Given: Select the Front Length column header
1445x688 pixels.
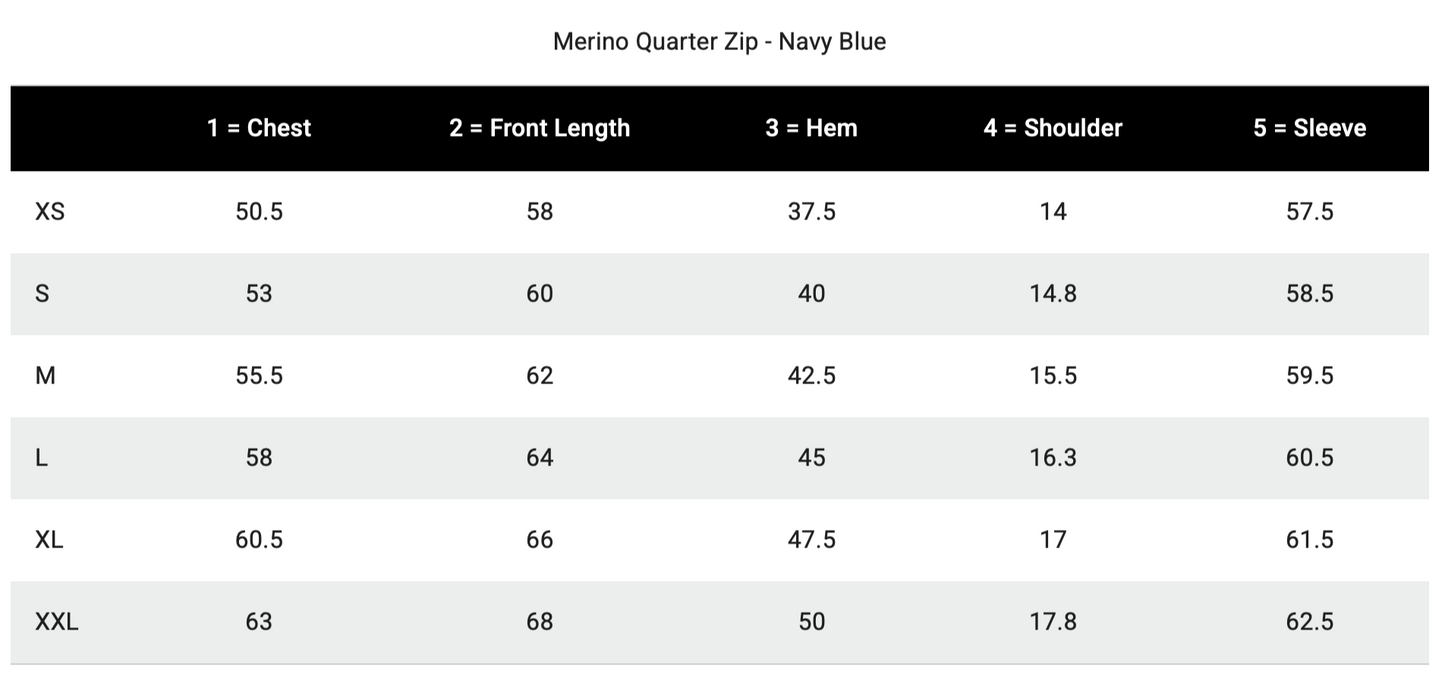Looking at the screenshot, I should tap(539, 128).
